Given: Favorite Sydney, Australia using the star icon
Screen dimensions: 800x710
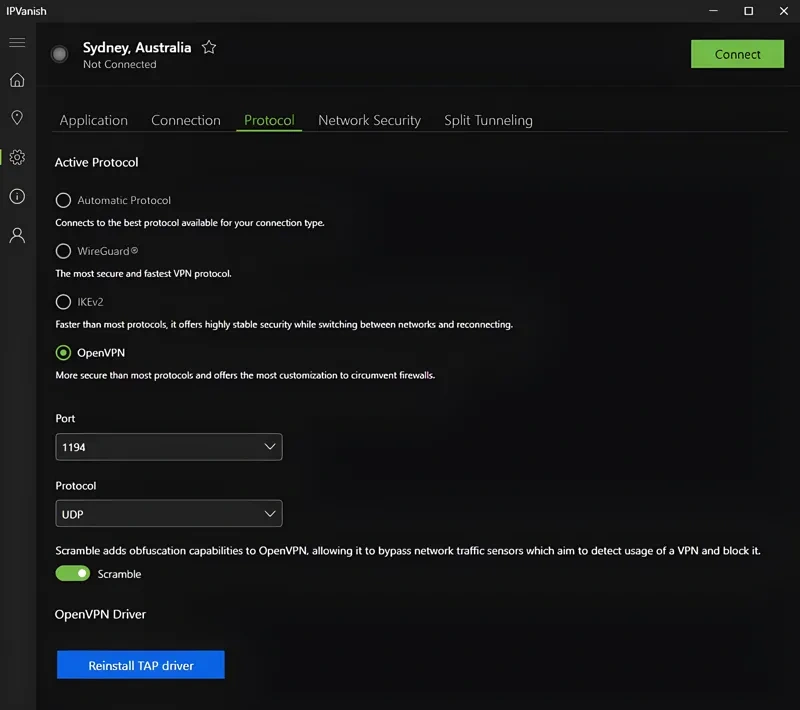Looking at the screenshot, I should click(208, 47).
